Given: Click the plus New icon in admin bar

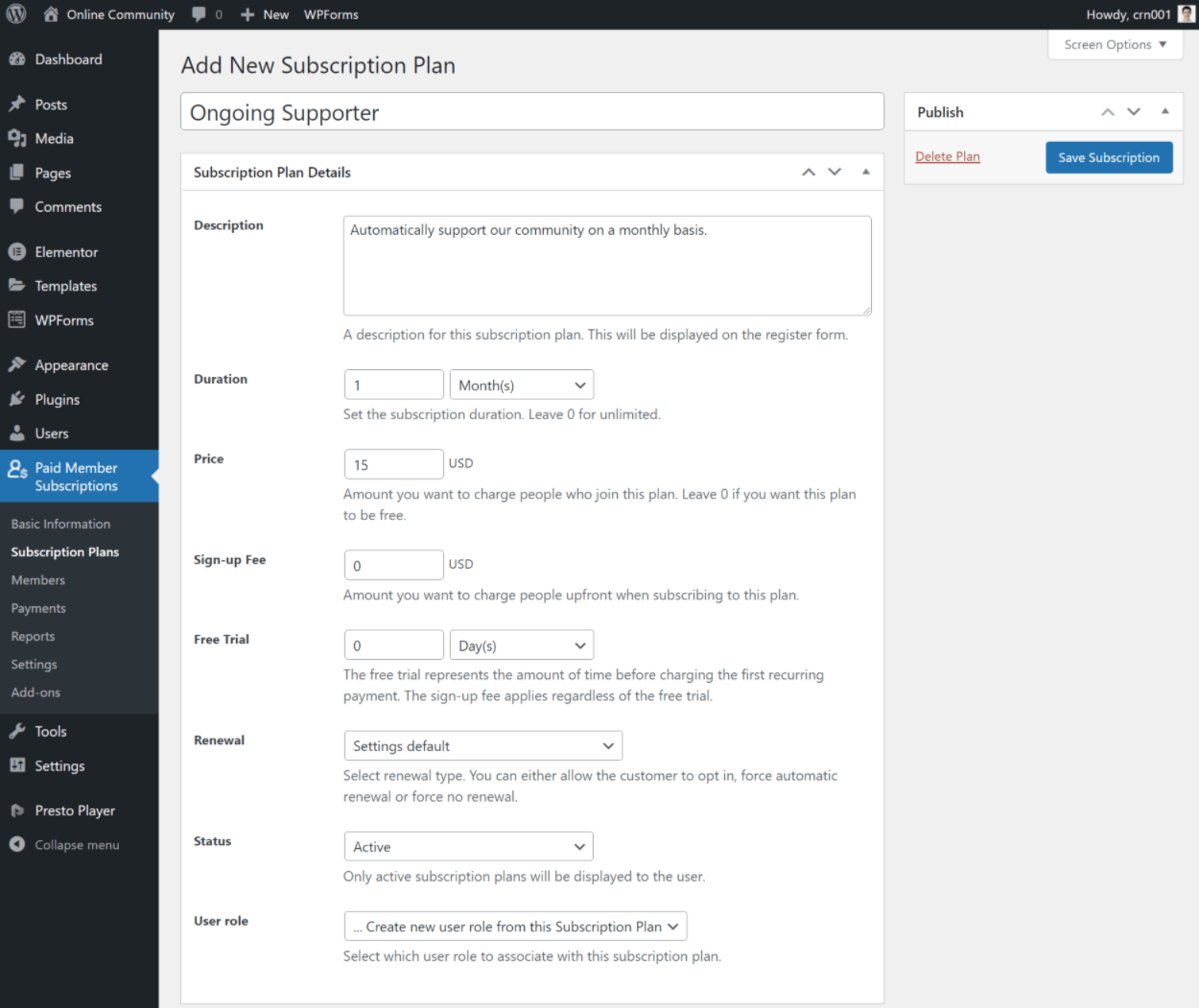Looking at the screenshot, I should click(x=247, y=14).
